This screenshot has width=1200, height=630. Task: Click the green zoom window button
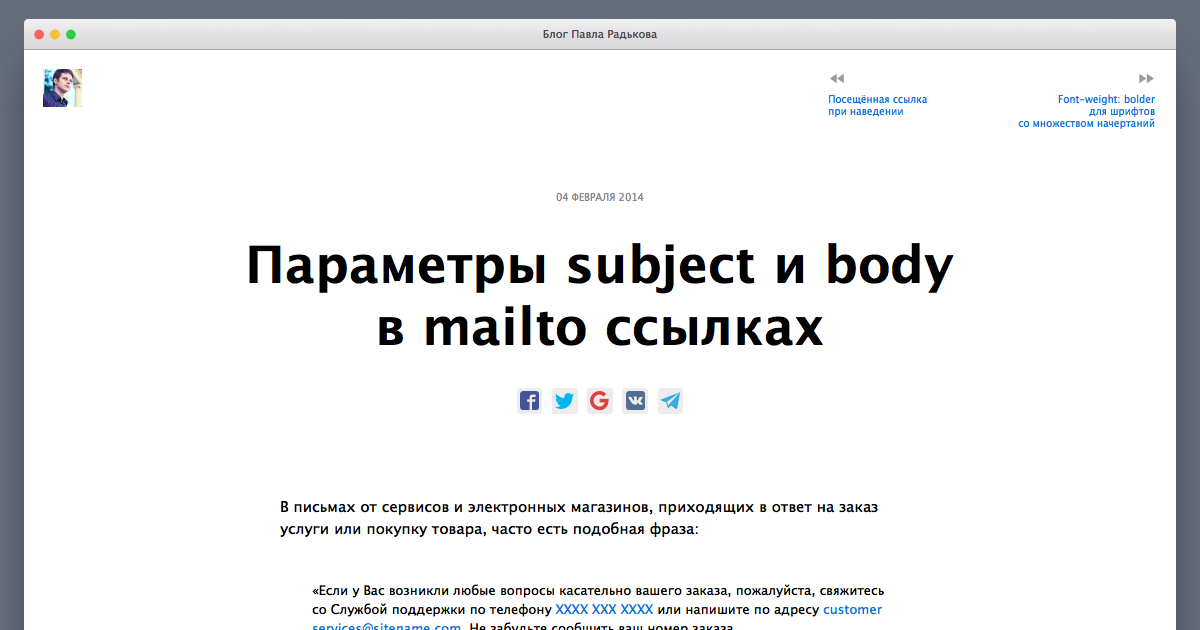click(x=70, y=33)
